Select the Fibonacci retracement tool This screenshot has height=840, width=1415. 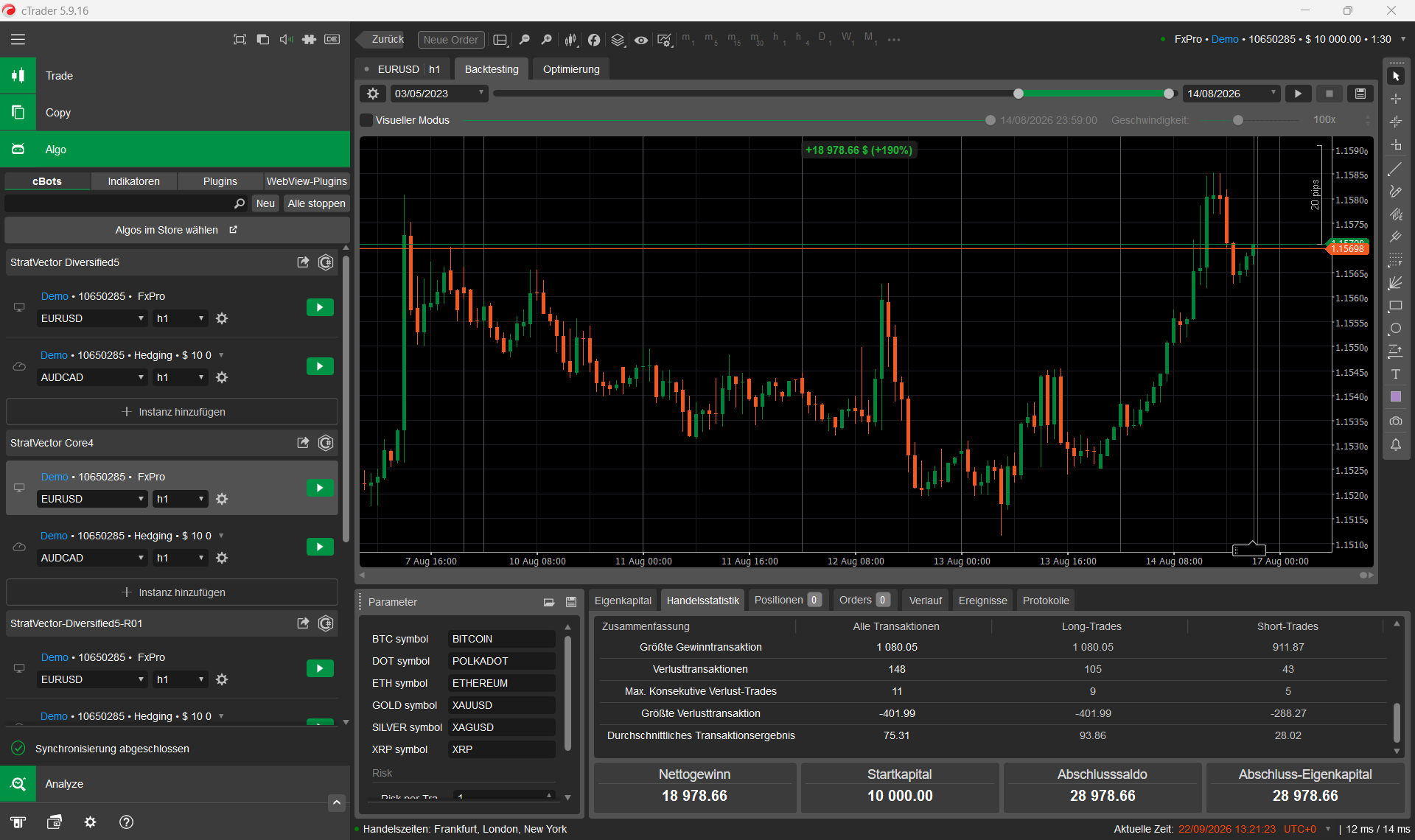coord(1396,260)
